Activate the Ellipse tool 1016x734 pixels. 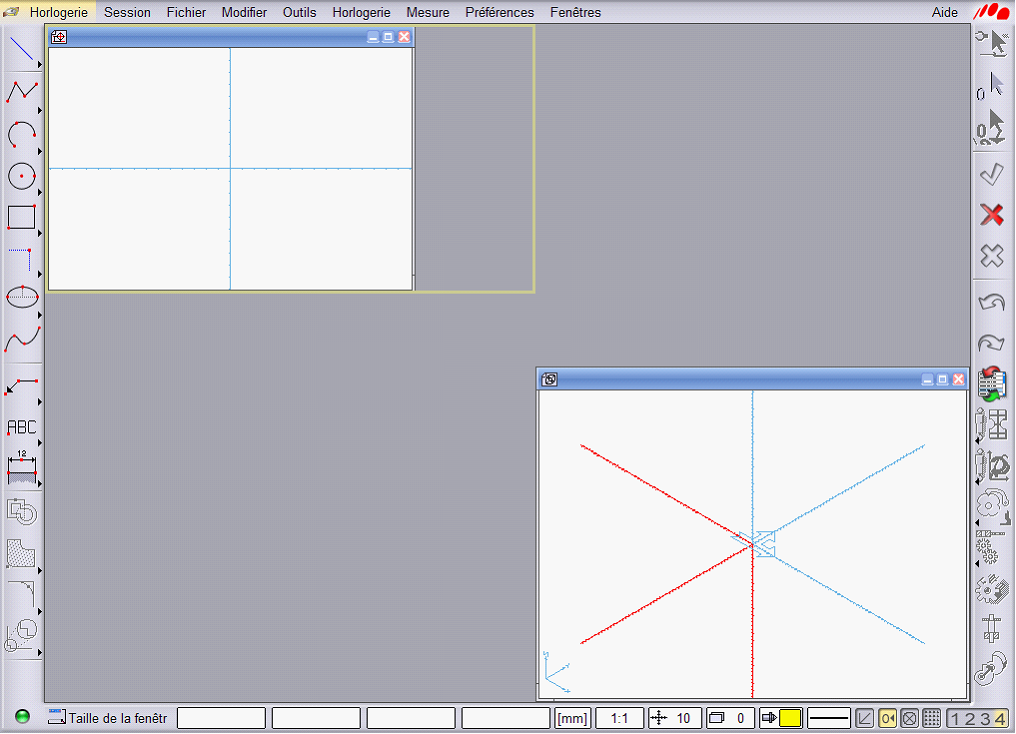click(x=22, y=296)
